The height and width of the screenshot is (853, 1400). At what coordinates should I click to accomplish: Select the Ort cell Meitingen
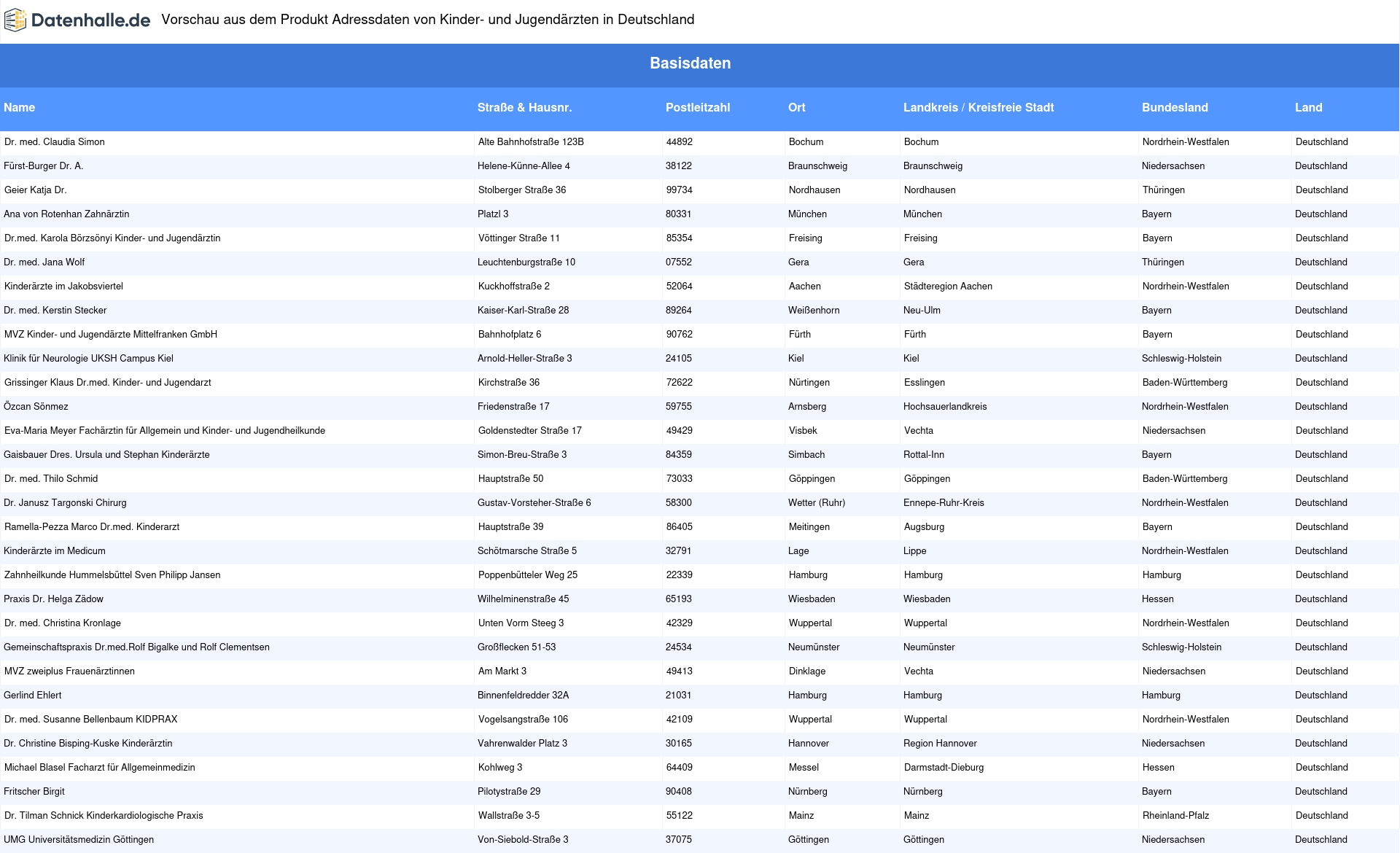coord(809,527)
